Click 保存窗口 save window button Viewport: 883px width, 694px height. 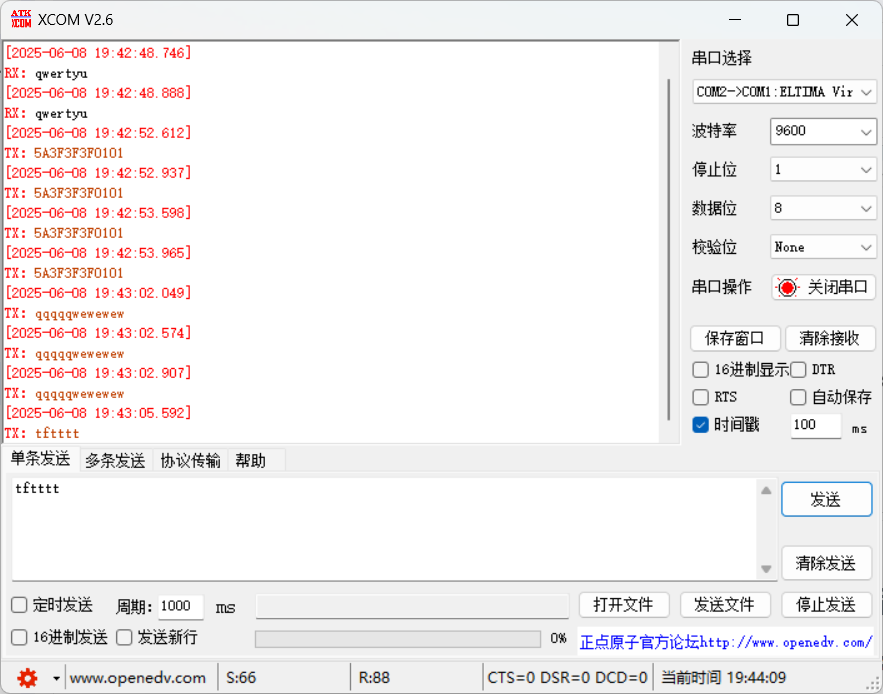tap(735, 339)
